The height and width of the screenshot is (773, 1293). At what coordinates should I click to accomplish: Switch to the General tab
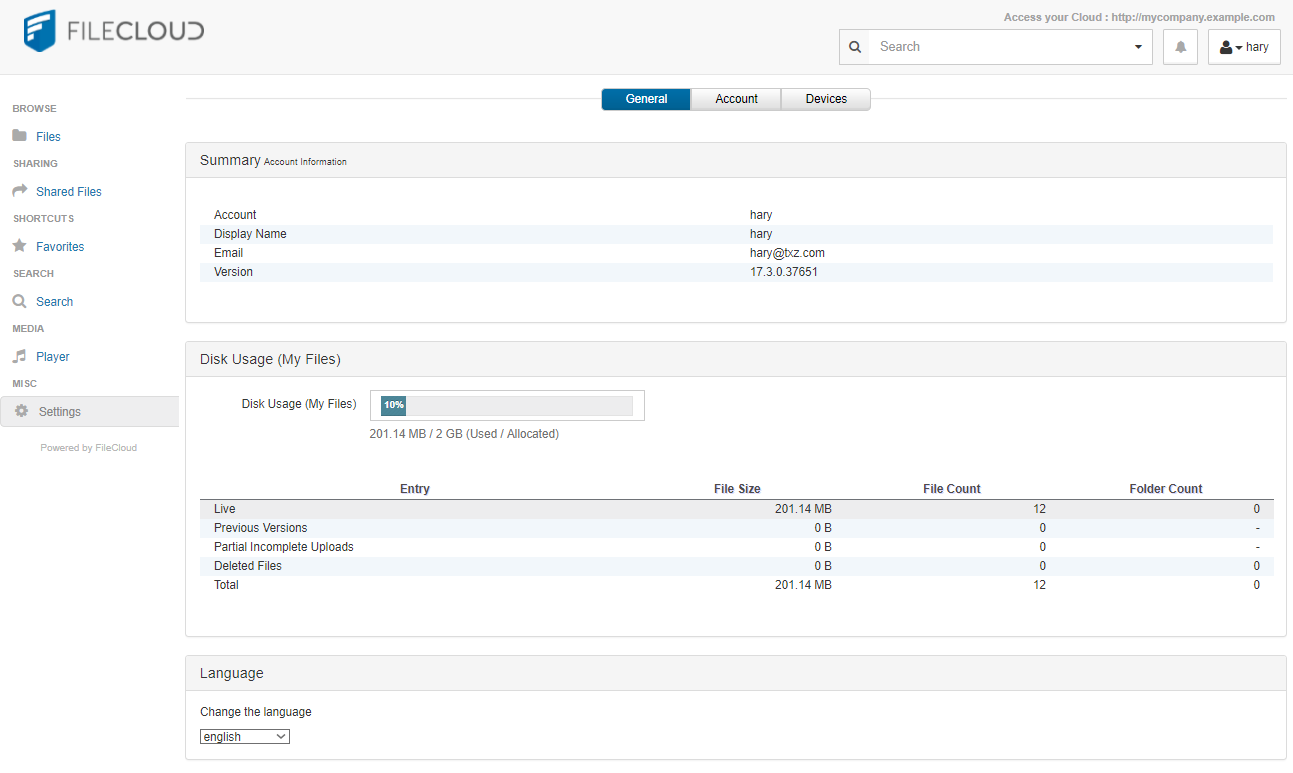pyautogui.click(x=646, y=99)
